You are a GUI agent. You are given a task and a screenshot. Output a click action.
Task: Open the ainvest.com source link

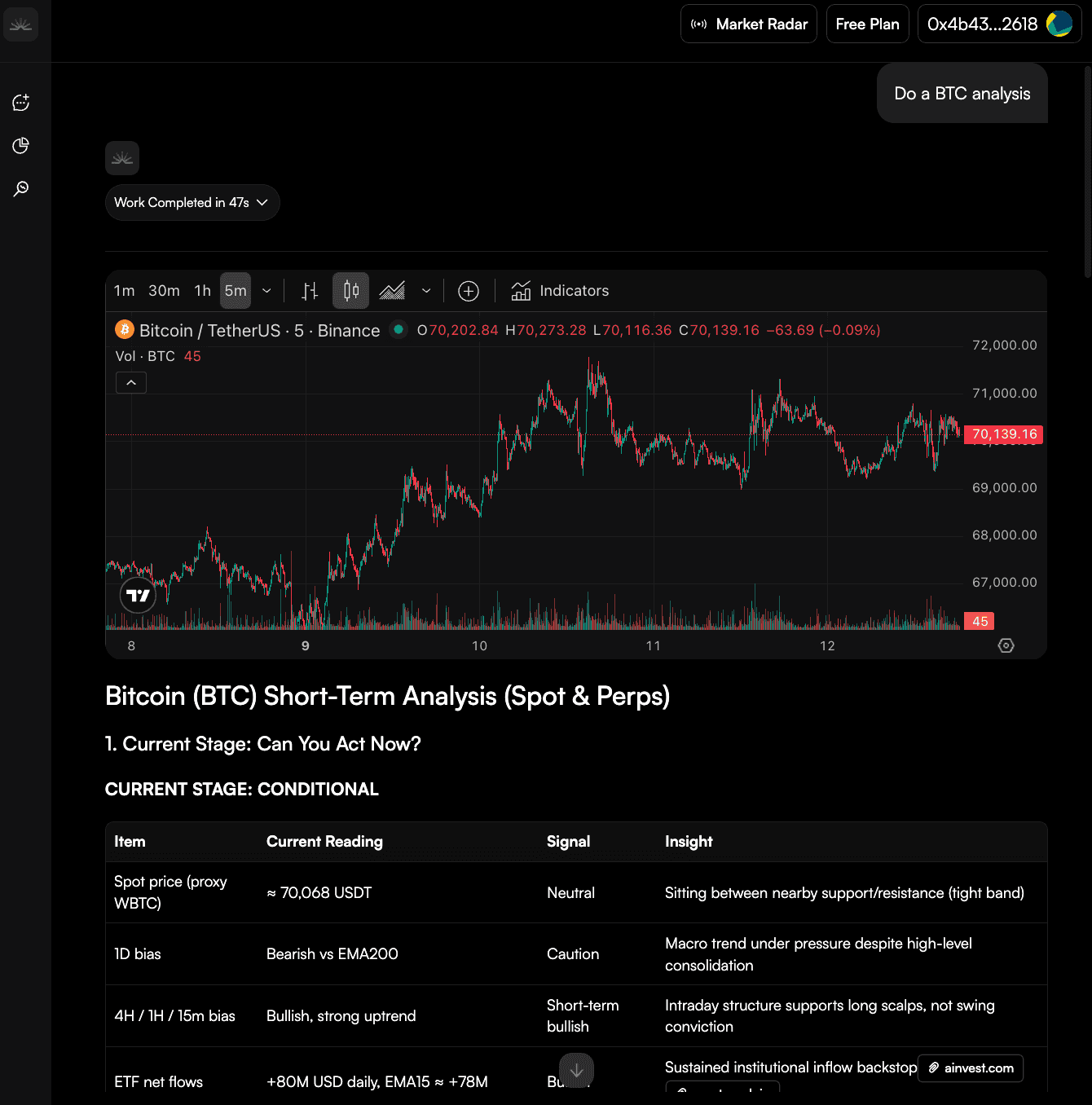[971, 1068]
